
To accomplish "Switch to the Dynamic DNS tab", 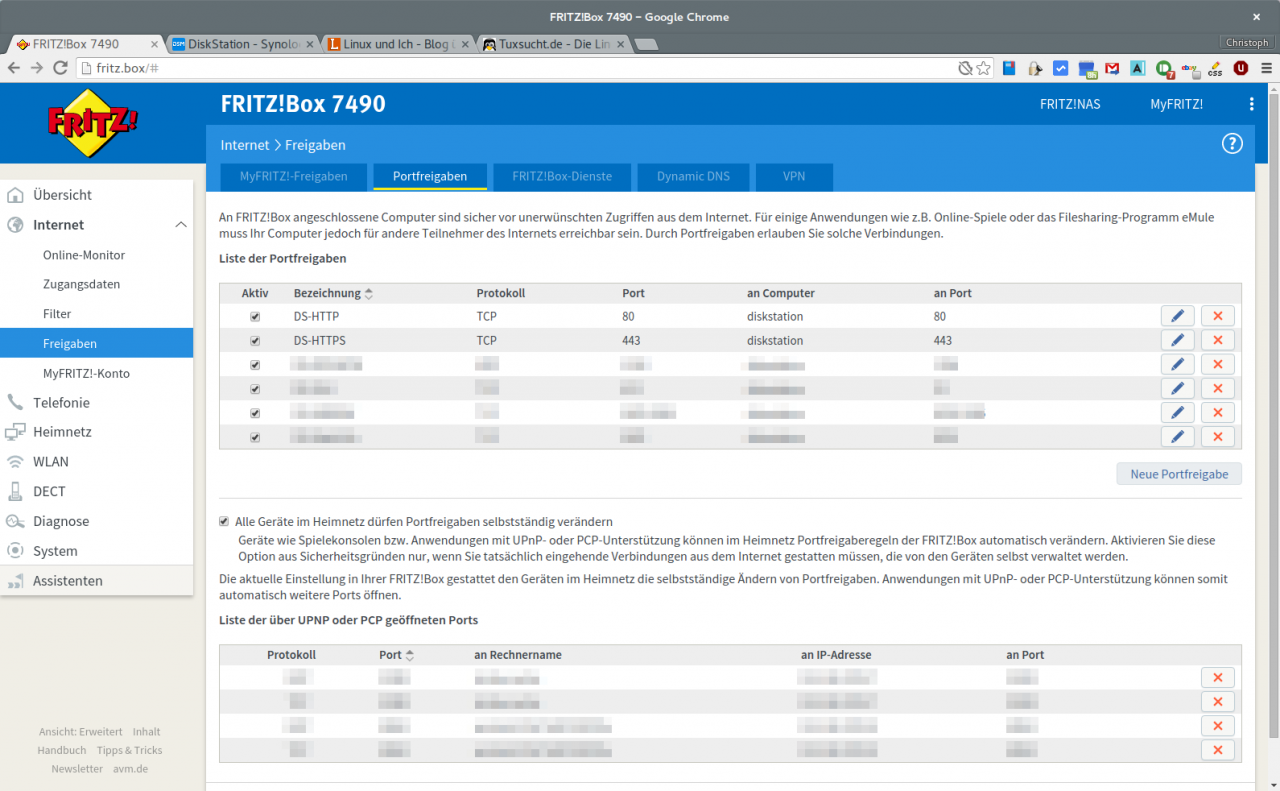I will 693,177.
